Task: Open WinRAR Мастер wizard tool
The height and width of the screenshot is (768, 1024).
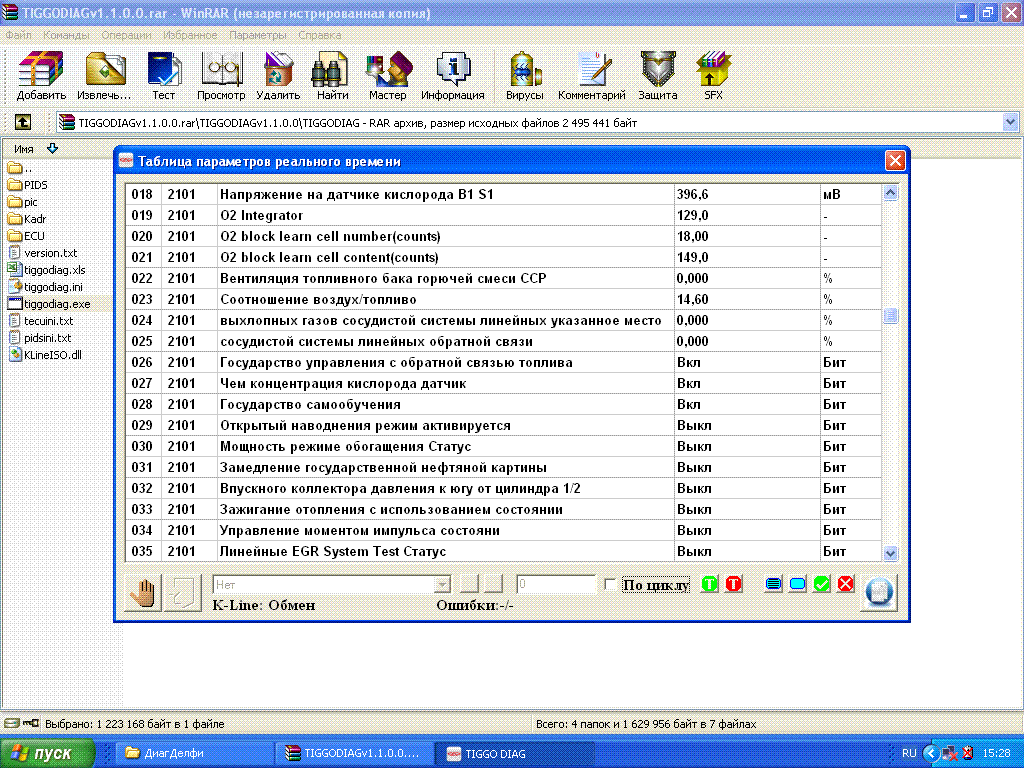Action: tap(387, 76)
